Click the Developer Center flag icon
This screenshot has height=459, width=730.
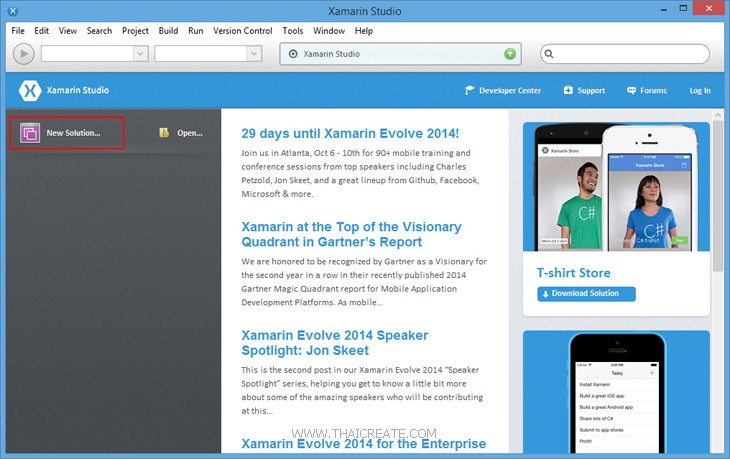tap(469, 90)
